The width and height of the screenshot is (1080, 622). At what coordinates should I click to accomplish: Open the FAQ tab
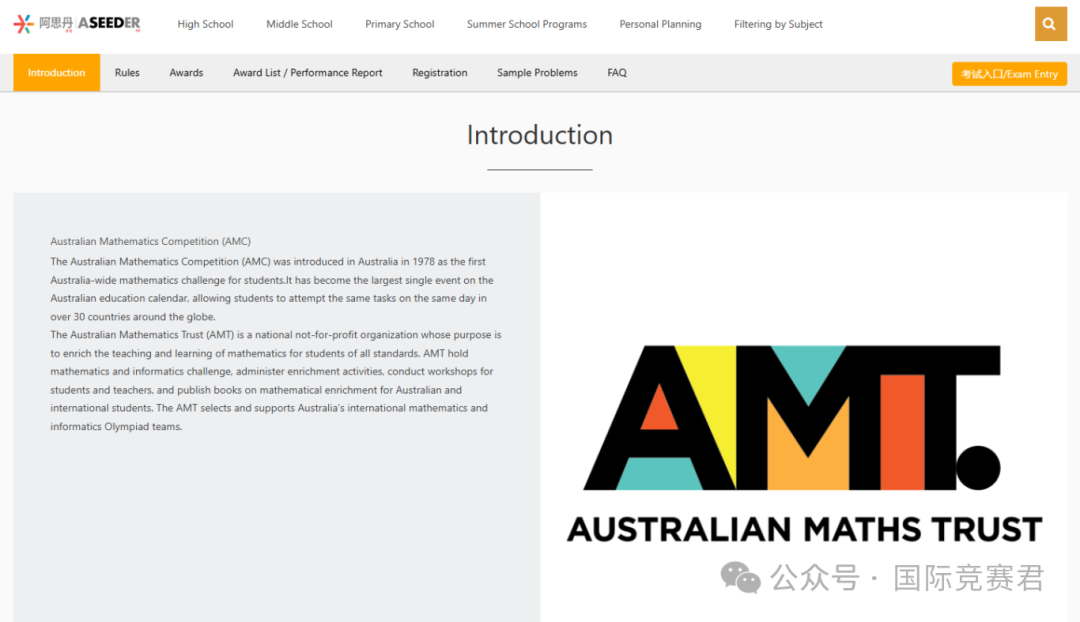617,72
